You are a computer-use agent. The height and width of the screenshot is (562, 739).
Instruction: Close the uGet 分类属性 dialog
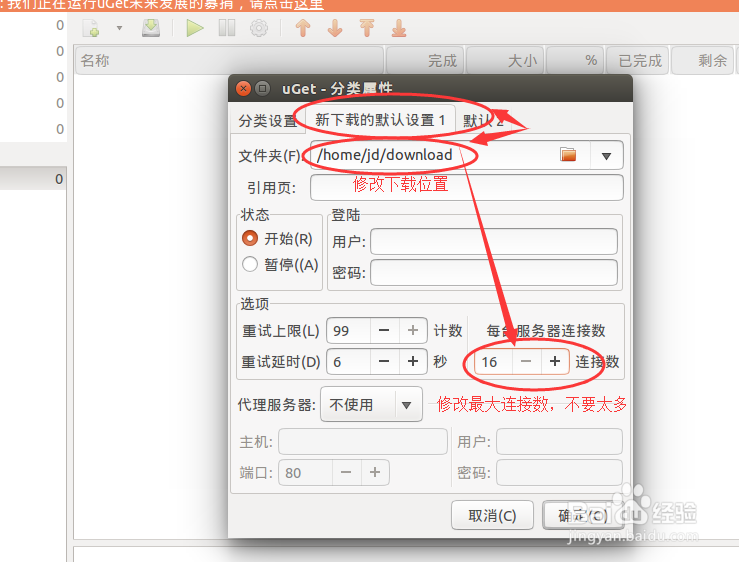tap(243, 88)
